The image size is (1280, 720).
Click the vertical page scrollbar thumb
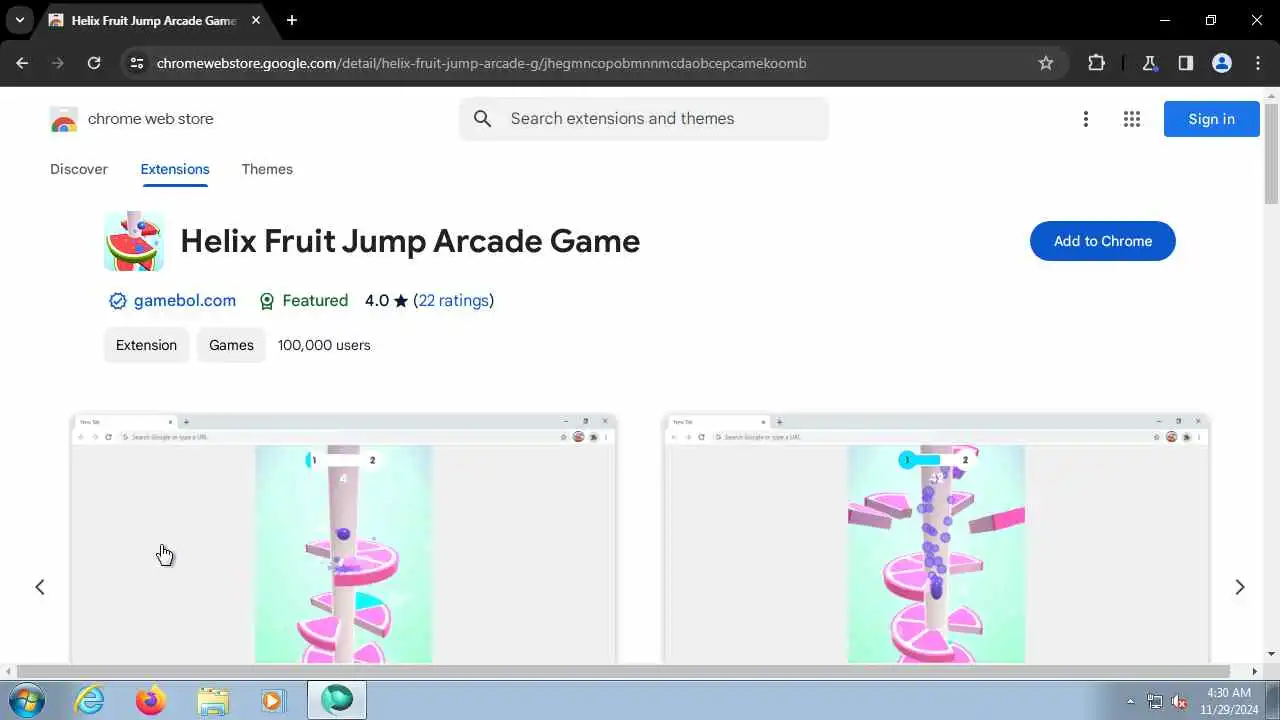tap(1271, 152)
